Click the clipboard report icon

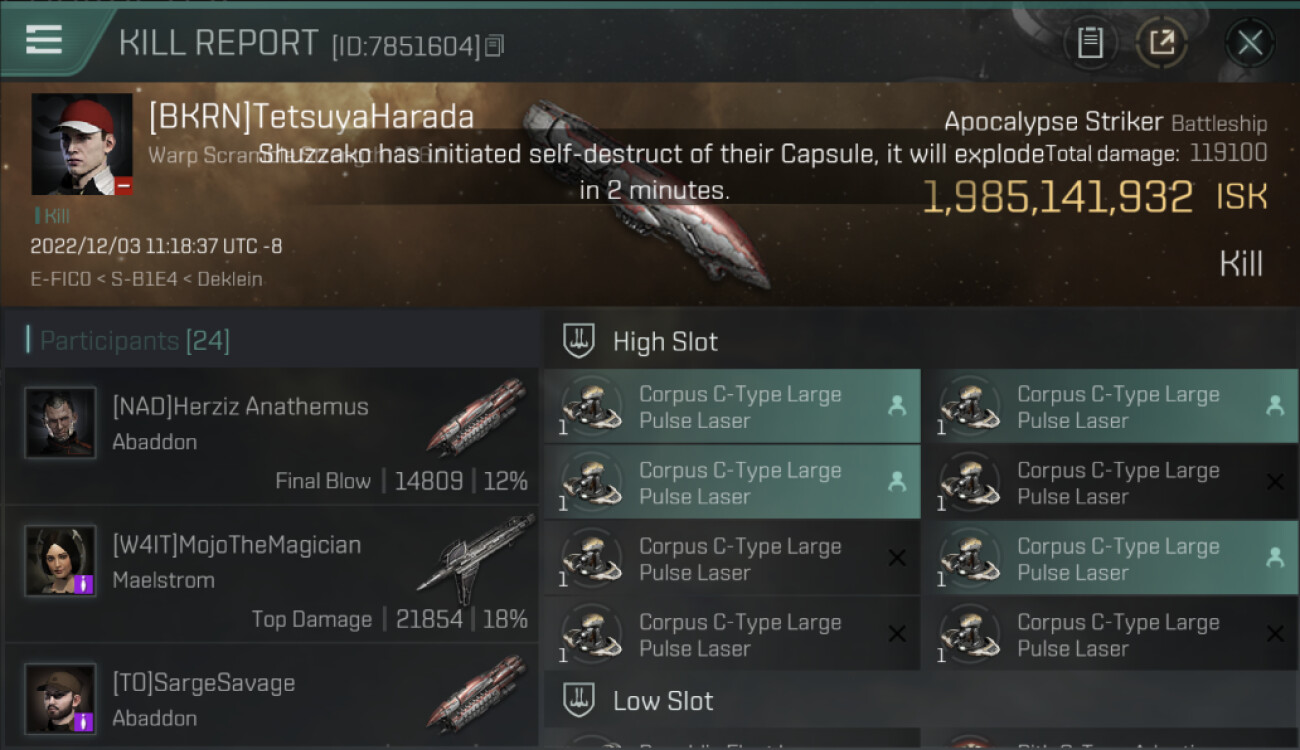[1090, 43]
